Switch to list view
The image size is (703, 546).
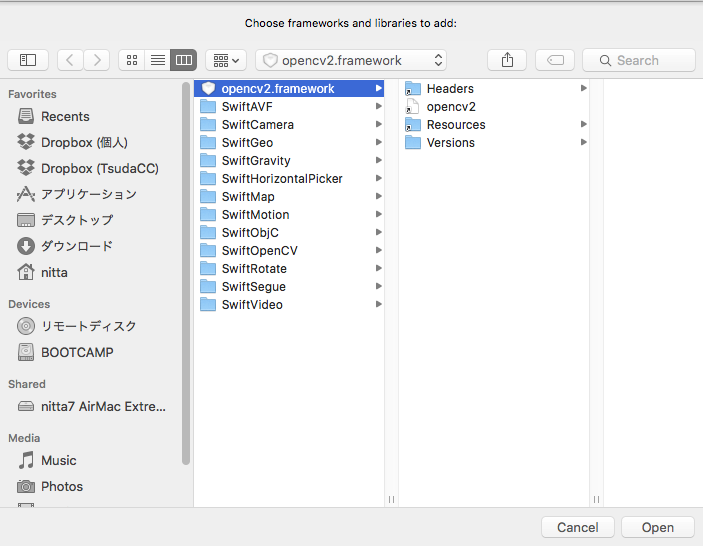coord(157,60)
